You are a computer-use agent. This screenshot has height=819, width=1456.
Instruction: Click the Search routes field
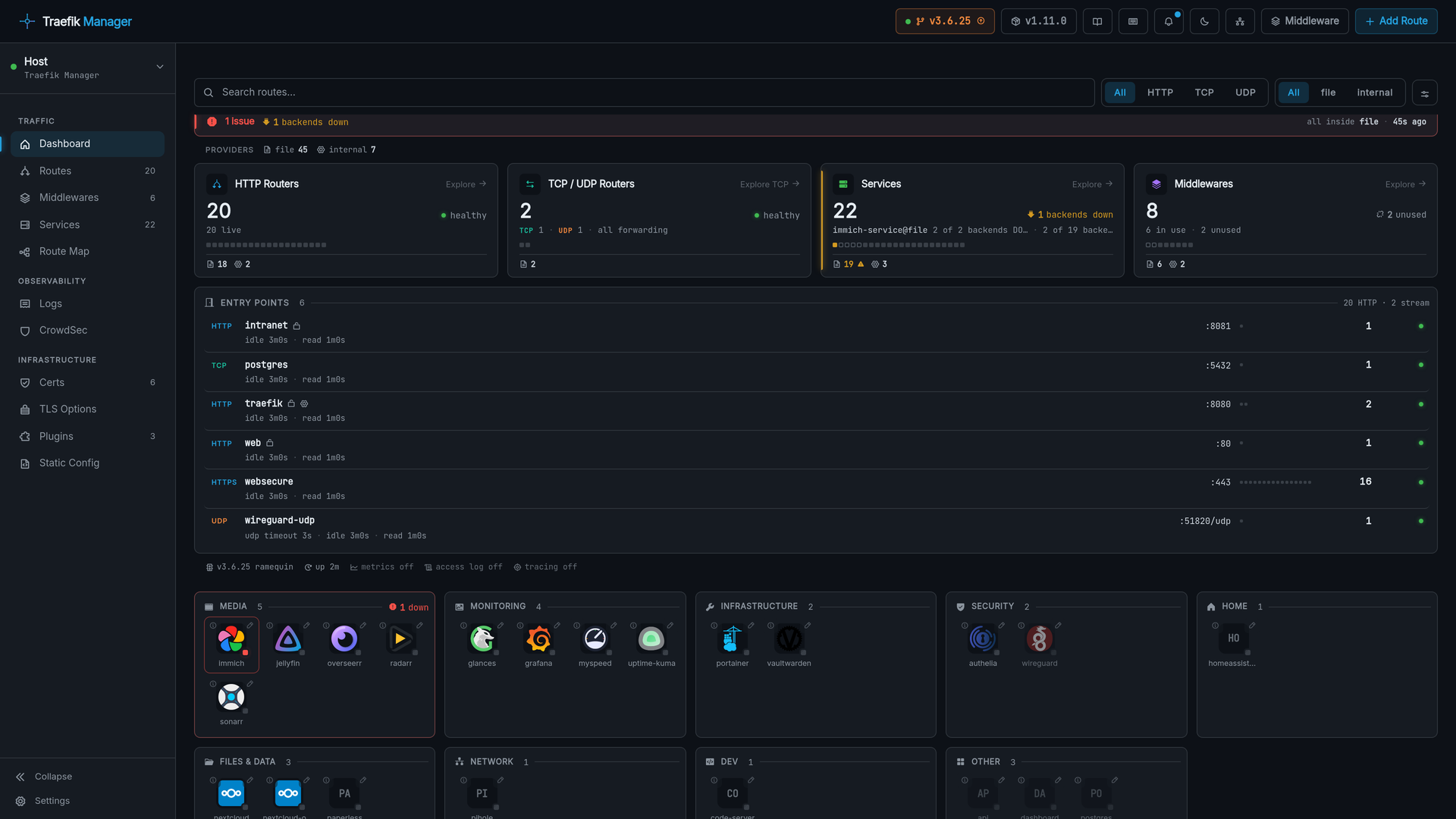(x=645, y=93)
